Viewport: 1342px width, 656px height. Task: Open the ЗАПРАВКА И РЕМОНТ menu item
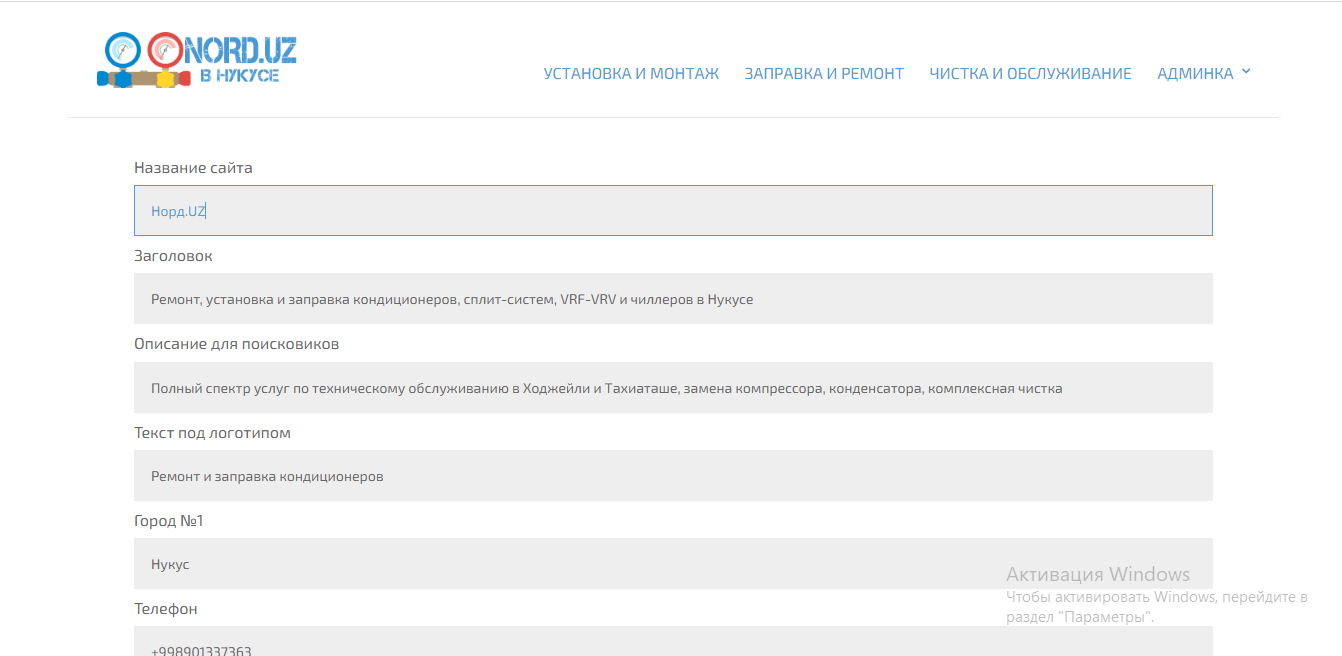coord(824,73)
